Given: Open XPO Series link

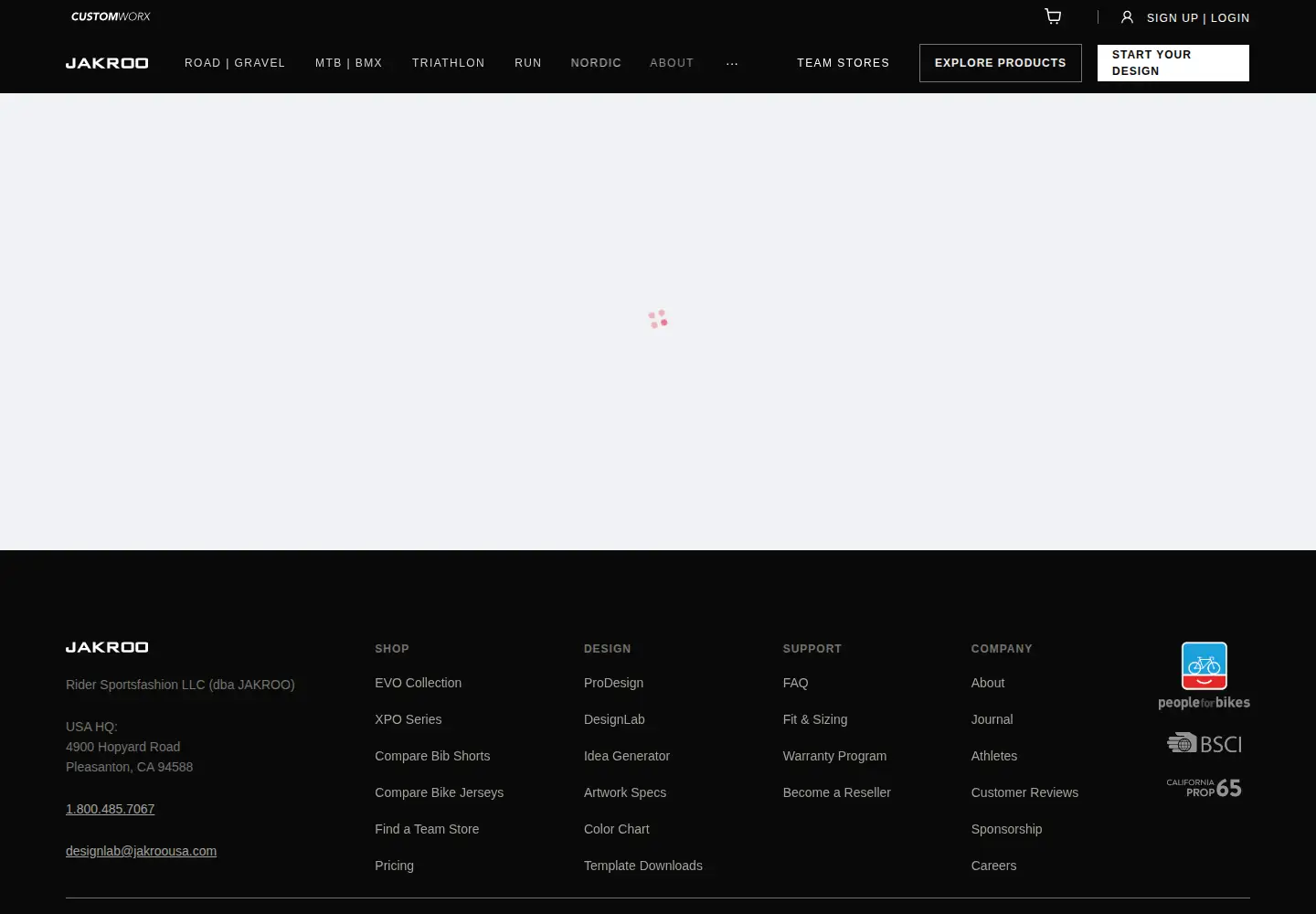Looking at the screenshot, I should coord(409,719).
